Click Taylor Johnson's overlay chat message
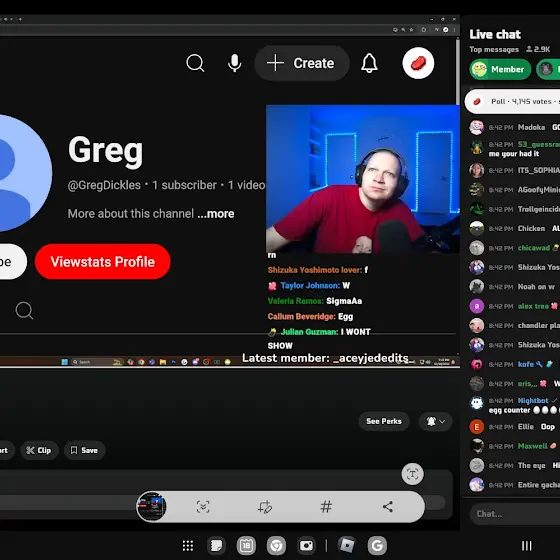 tap(309, 286)
